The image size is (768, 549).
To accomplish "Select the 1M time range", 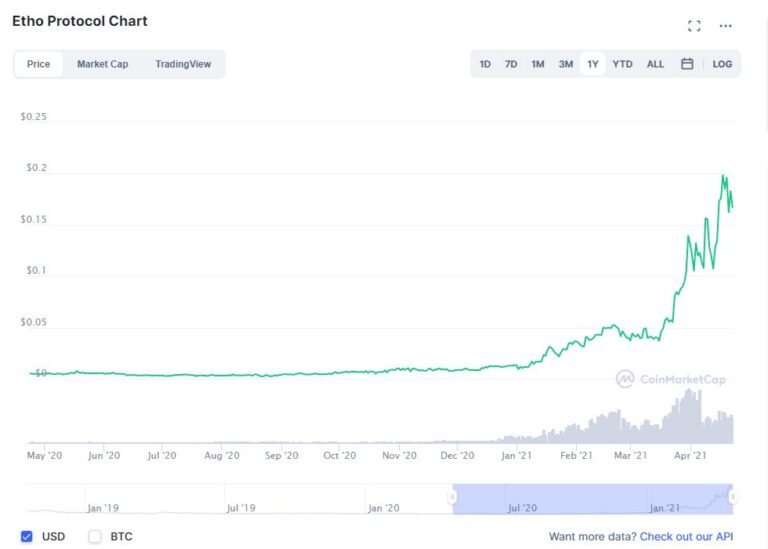I will [x=538, y=64].
